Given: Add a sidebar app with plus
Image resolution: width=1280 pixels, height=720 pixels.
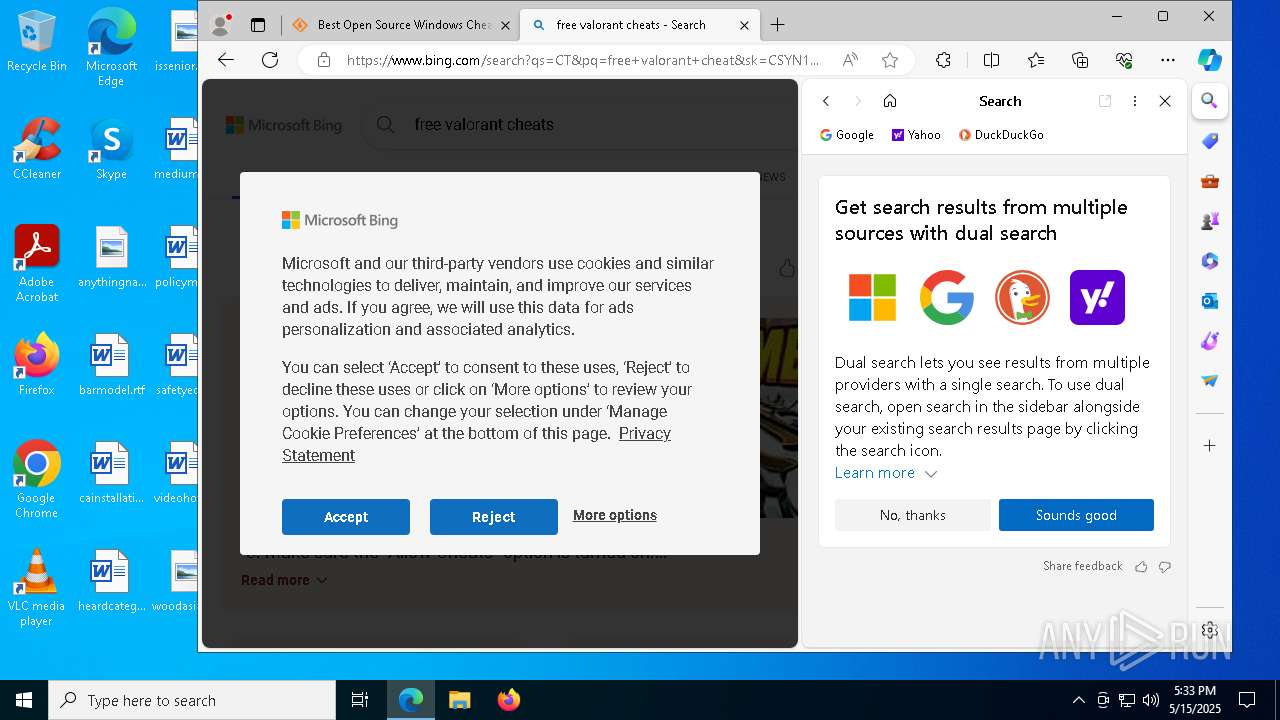Looking at the screenshot, I should (x=1210, y=445).
